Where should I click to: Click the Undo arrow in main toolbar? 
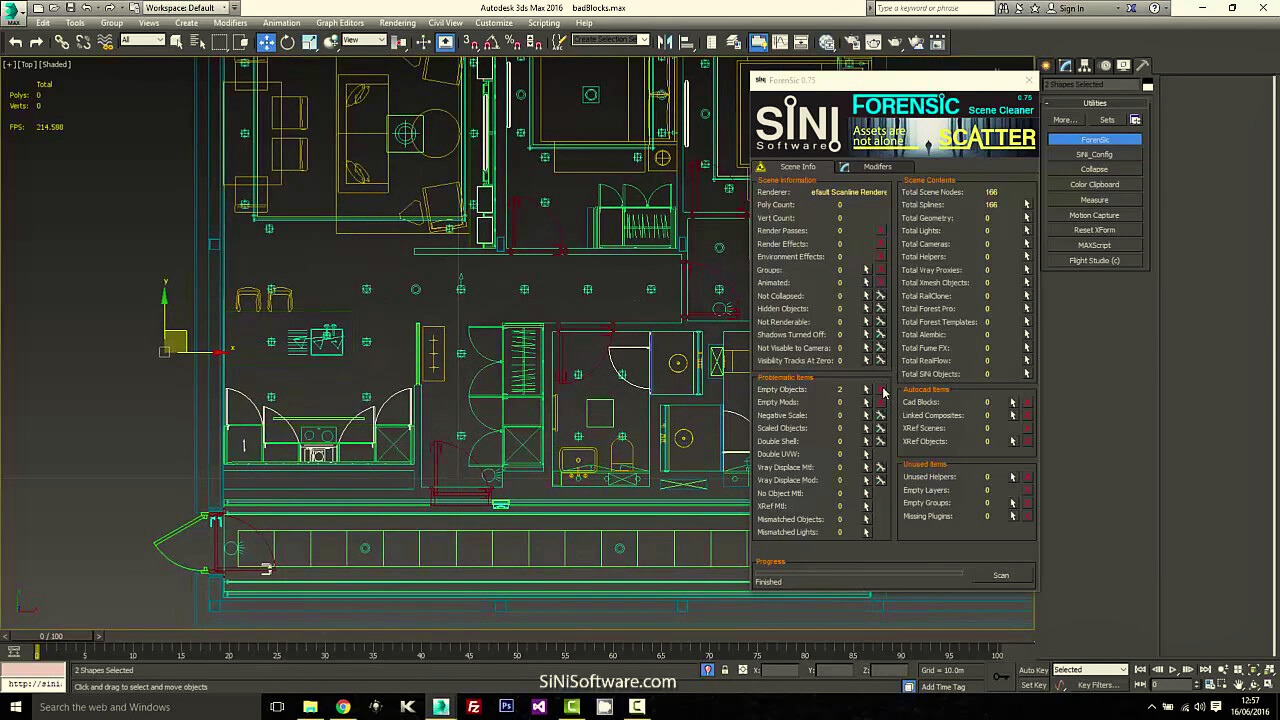15,42
